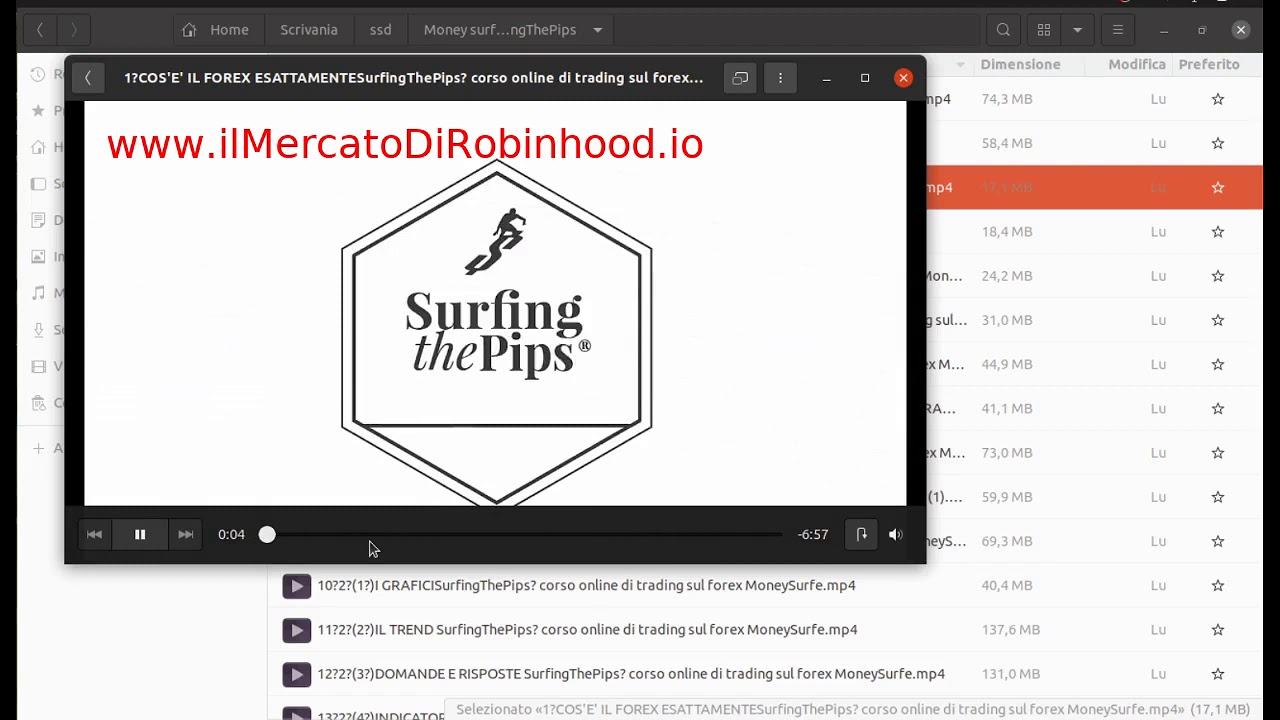Image resolution: width=1280 pixels, height=720 pixels.
Task: Select file 11 IL TREND SurfingThePips
Action: point(587,630)
